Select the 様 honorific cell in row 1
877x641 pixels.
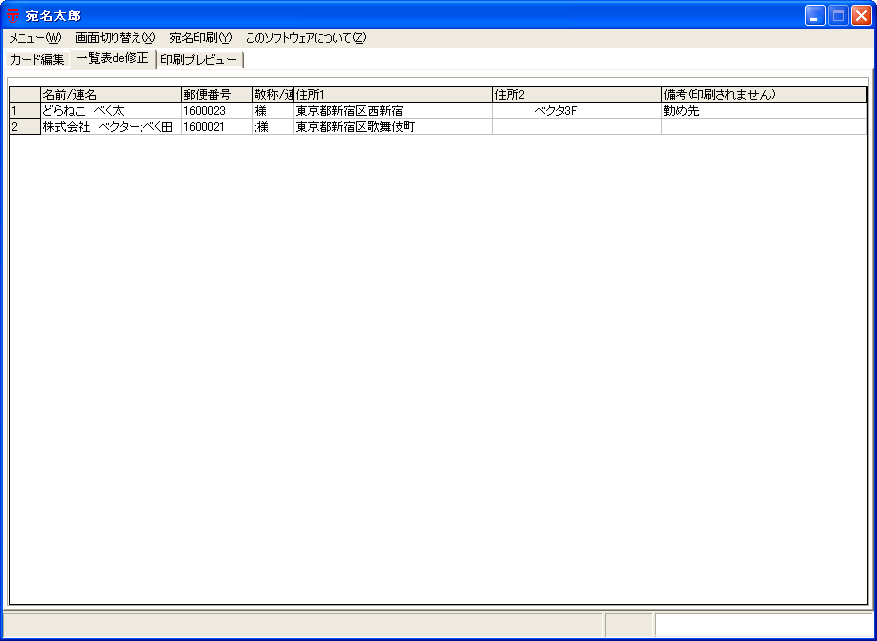[x=273, y=111]
